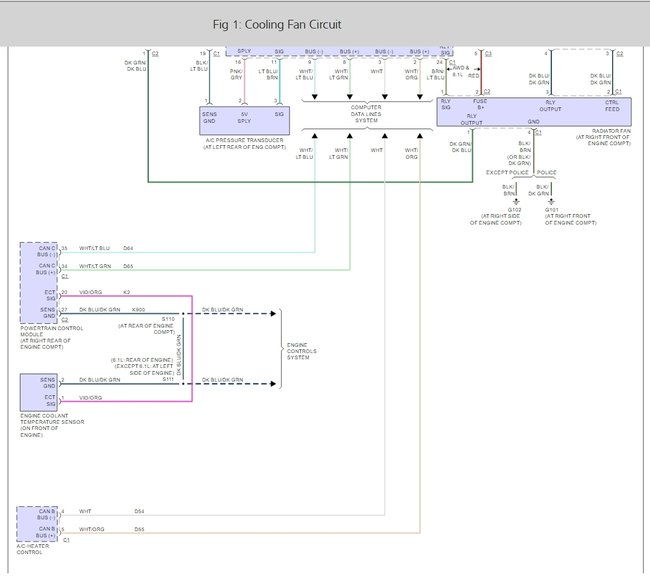
Task: Click 'CTRL FEED' terminal in the radiator fan box
Action: point(612,106)
